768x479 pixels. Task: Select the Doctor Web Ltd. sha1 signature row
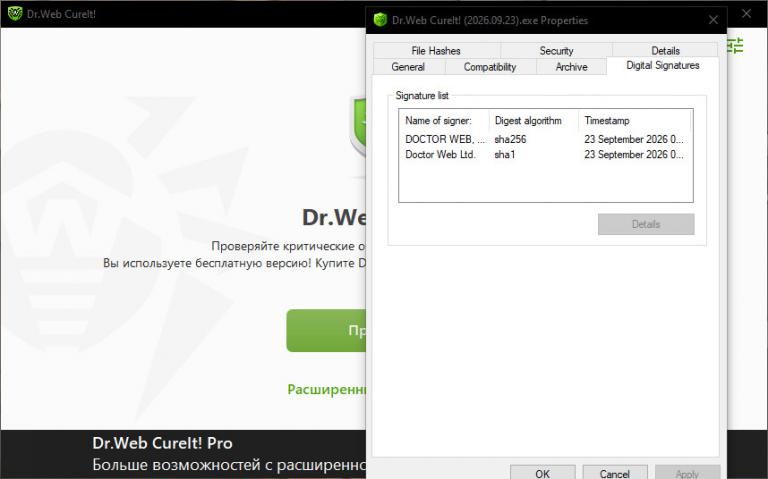545,154
